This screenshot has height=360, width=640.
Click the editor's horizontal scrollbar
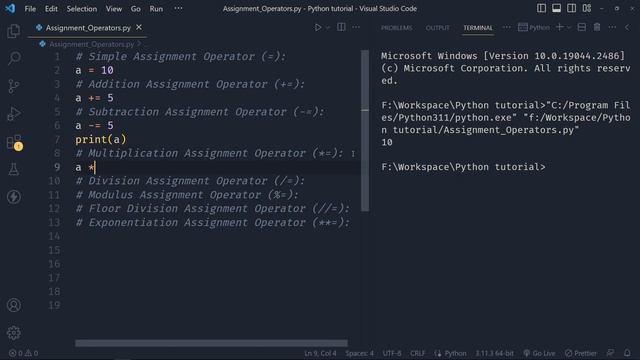pyautogui.click(x=211, y=343)
